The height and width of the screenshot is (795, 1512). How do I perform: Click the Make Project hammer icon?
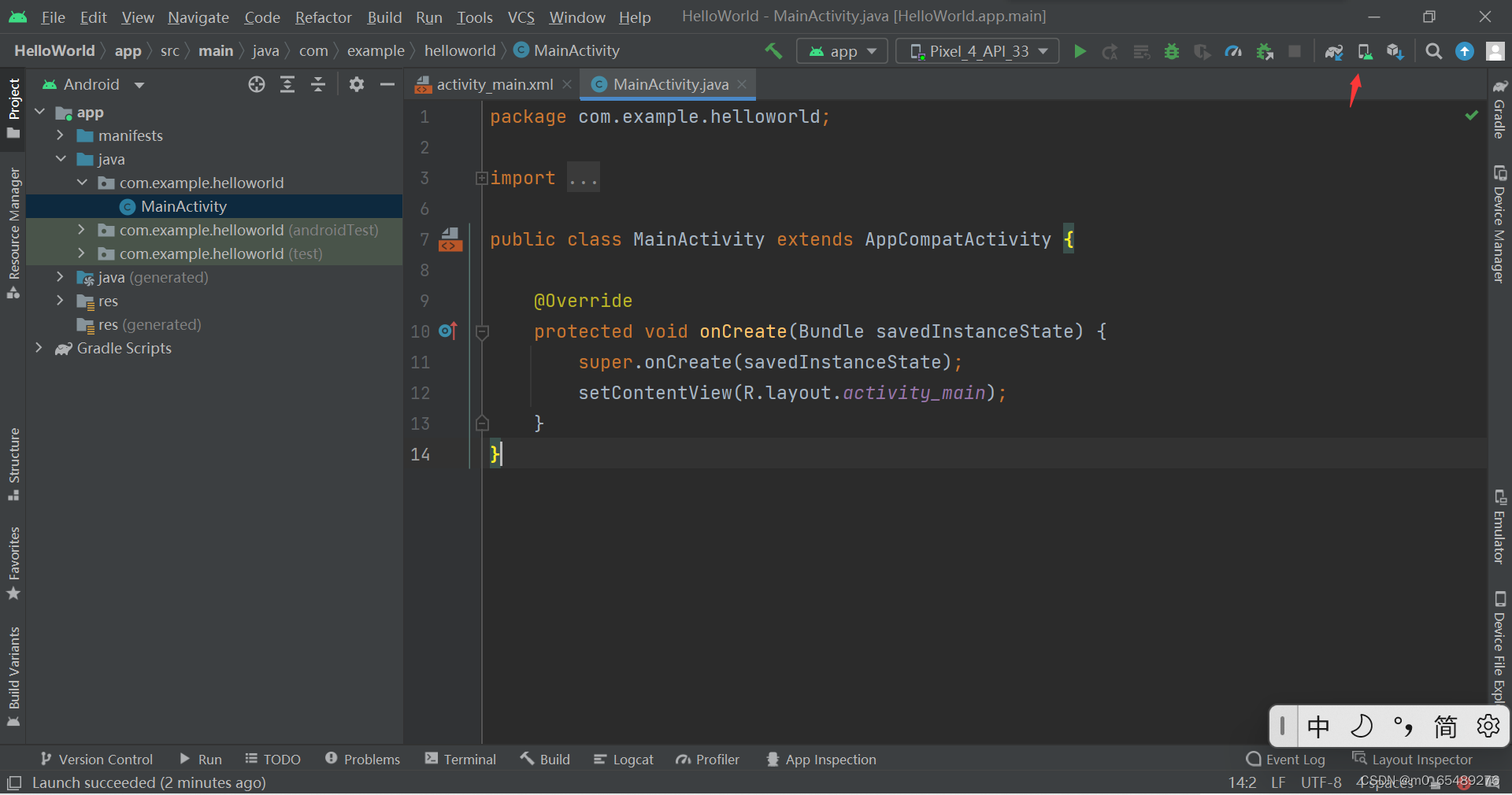tap(773, 51)
